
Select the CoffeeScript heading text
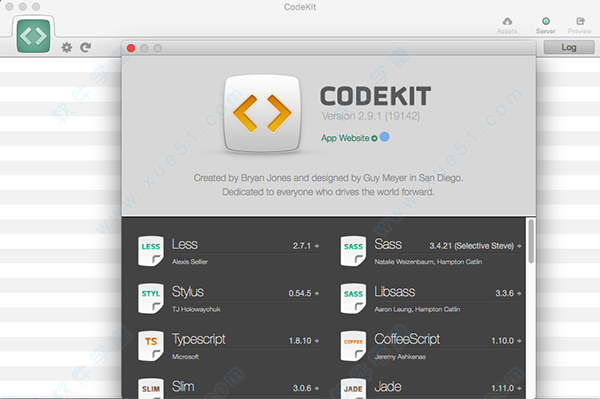pos(407,339)
